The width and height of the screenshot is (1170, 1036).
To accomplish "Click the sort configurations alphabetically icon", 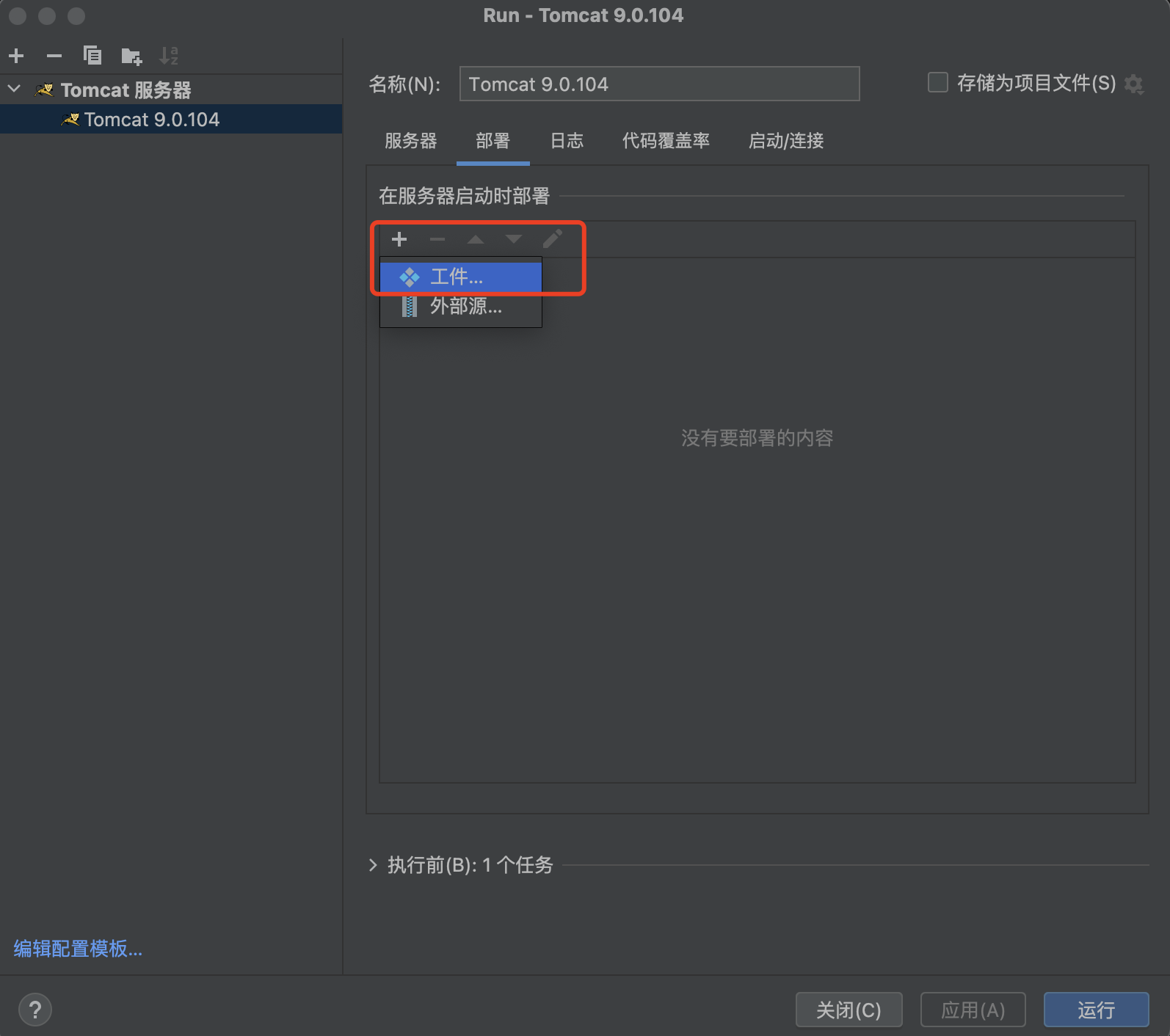I will tap(169, 56).
